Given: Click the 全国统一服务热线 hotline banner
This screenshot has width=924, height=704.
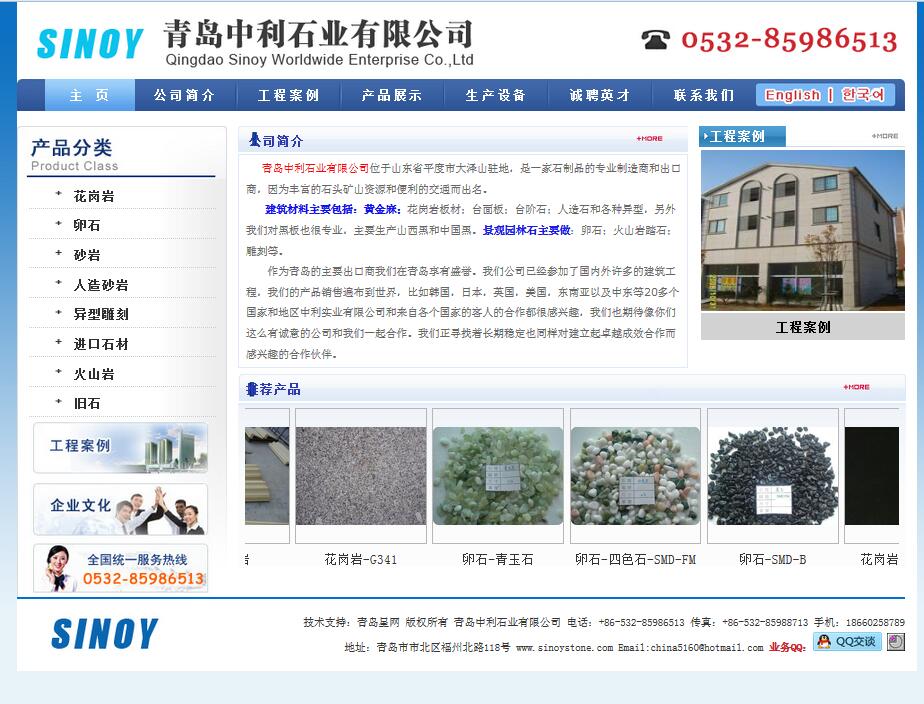Looking at the screenshot, I should 121,568.
